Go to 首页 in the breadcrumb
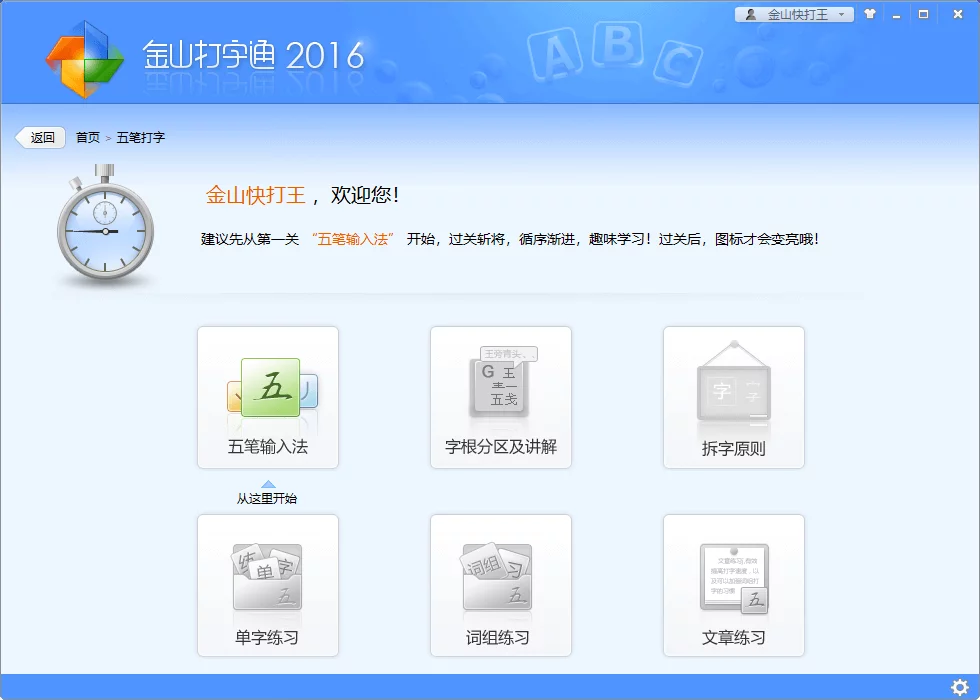This screenshot has height=700, width=980. [88, 138]
